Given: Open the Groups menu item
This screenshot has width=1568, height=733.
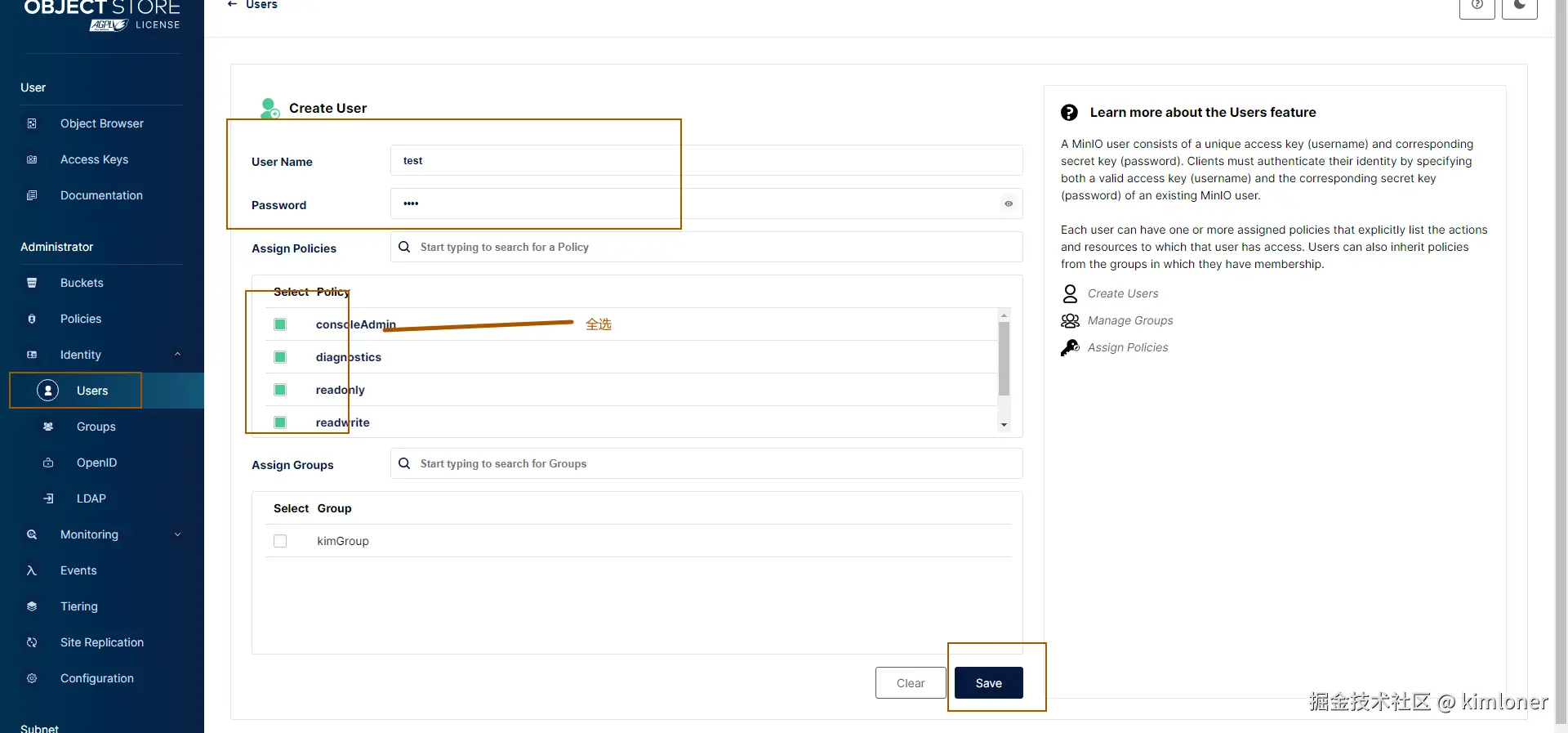Looking at the screenshot, I should coord(96,427).
